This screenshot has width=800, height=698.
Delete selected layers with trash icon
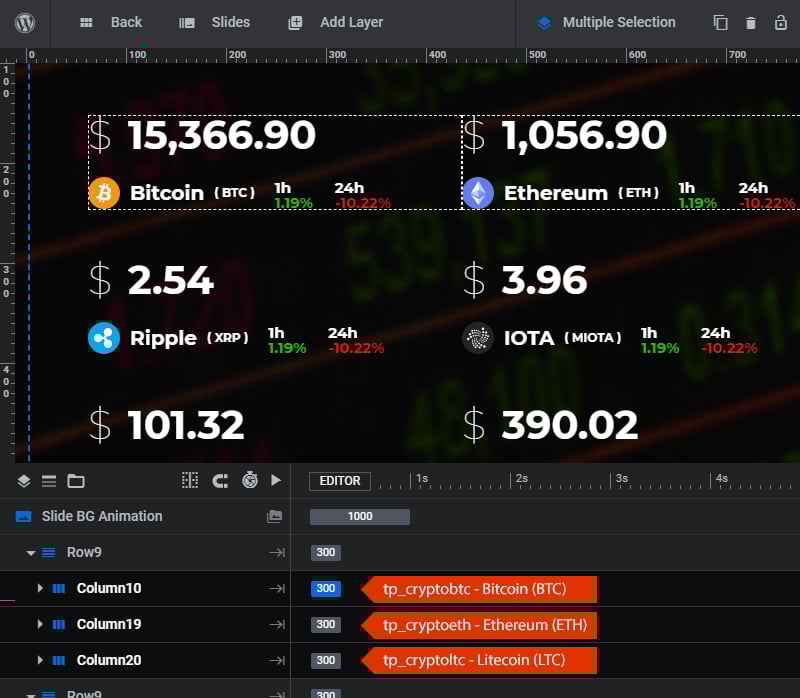[x=751, y=23]
